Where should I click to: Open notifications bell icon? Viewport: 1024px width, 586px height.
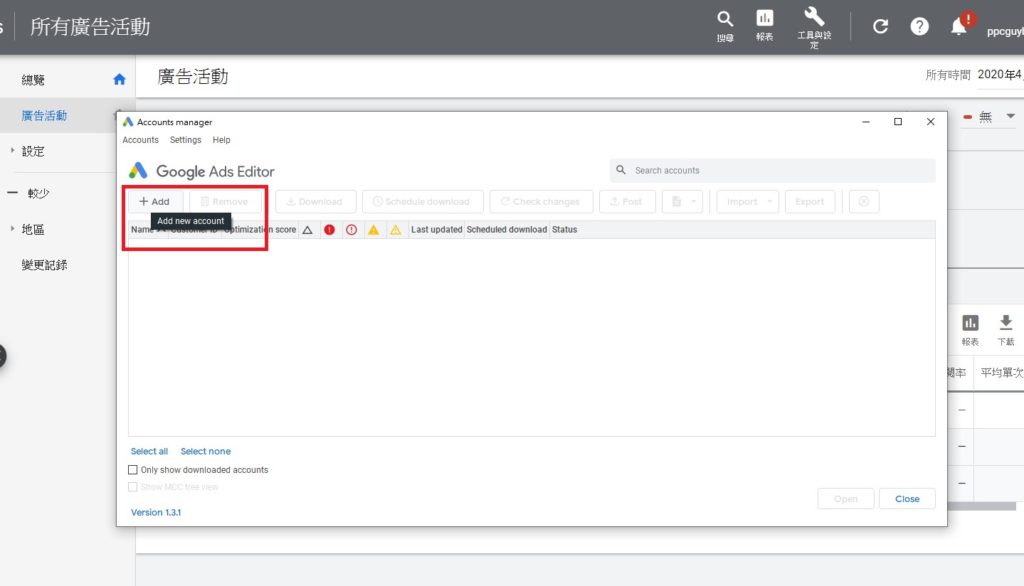[x=959, y=27]
